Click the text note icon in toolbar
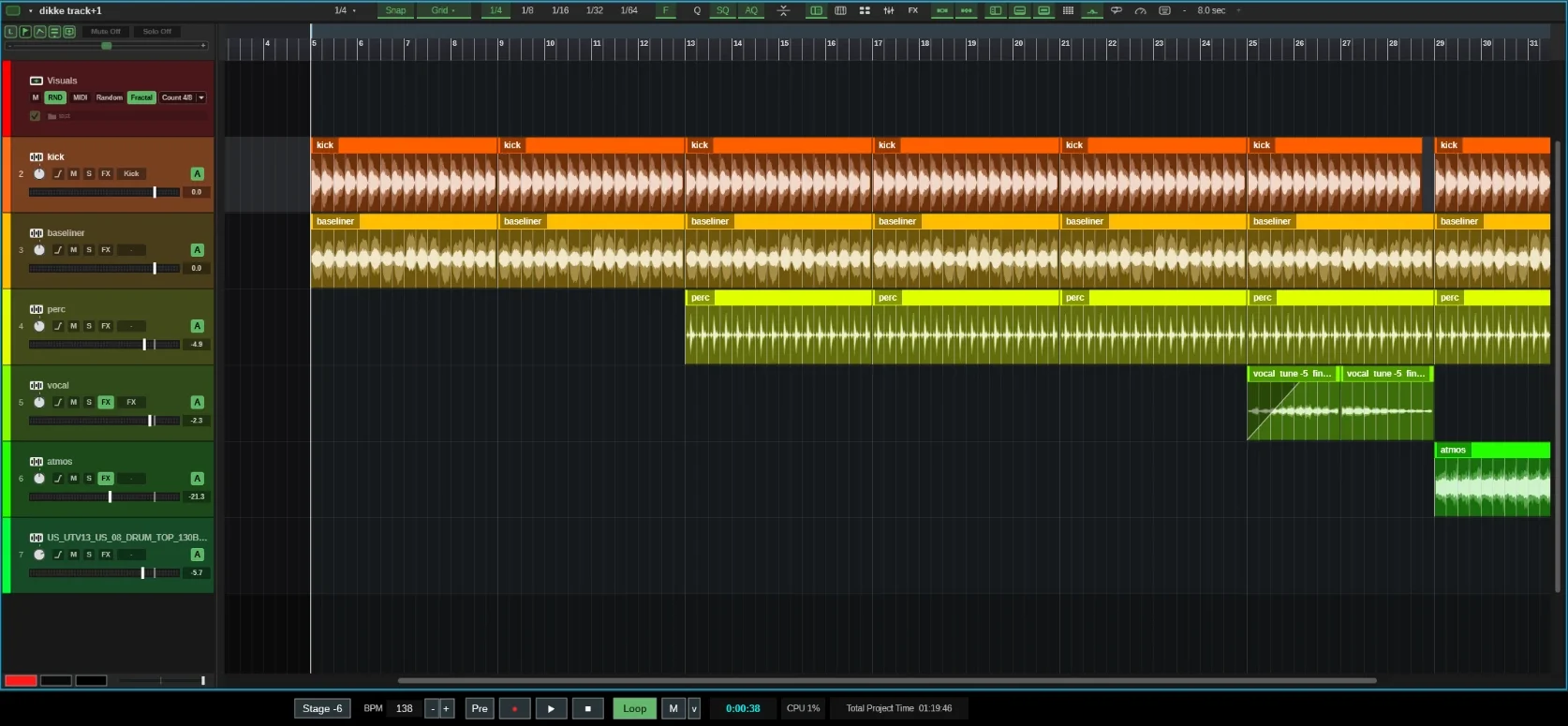The width and height of the screenshot is (1568, 726). [x=1164, y=10]
